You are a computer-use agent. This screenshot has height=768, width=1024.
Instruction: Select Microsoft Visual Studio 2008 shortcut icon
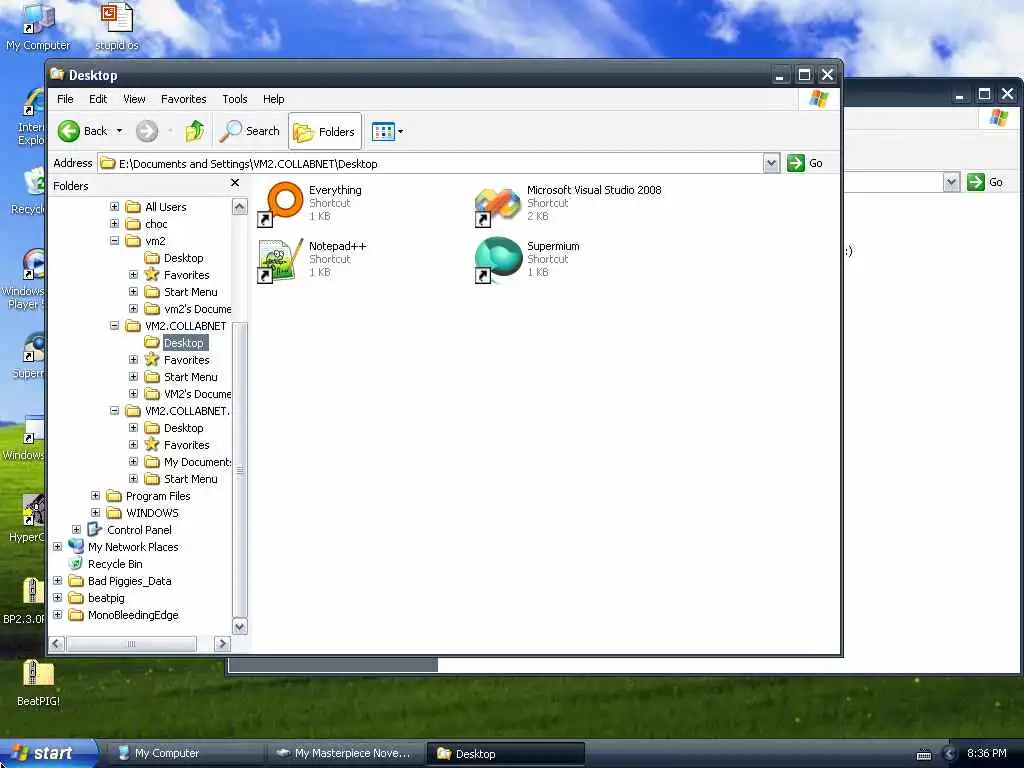click(x=498, y=205)
